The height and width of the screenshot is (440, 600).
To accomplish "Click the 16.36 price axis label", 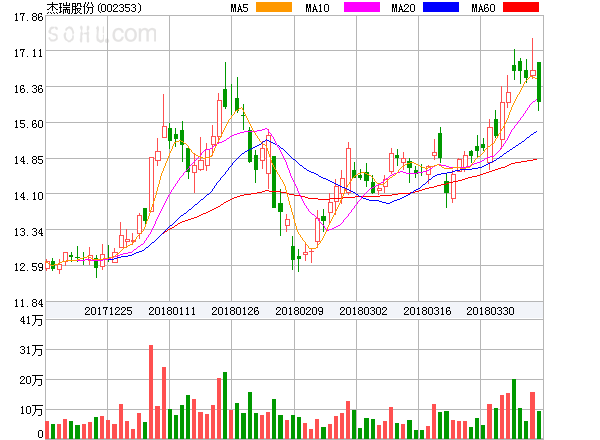I will click(29, 89).
